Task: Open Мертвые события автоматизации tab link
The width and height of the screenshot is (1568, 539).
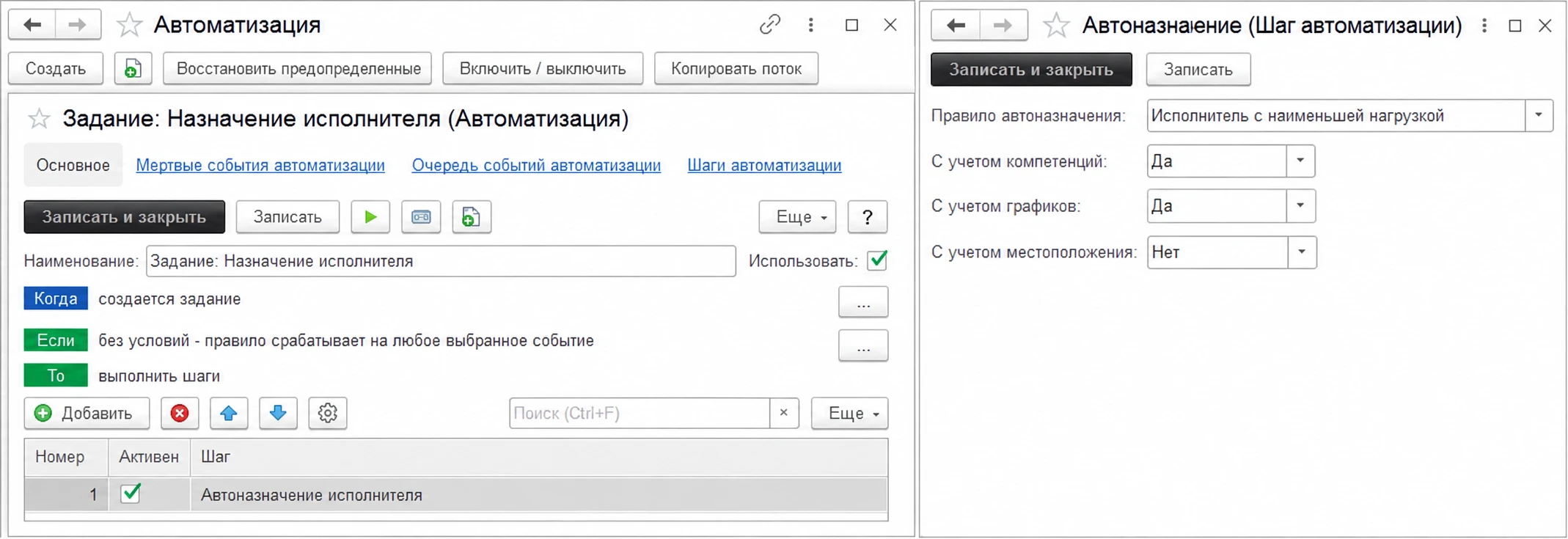Action: click(260, 166)
